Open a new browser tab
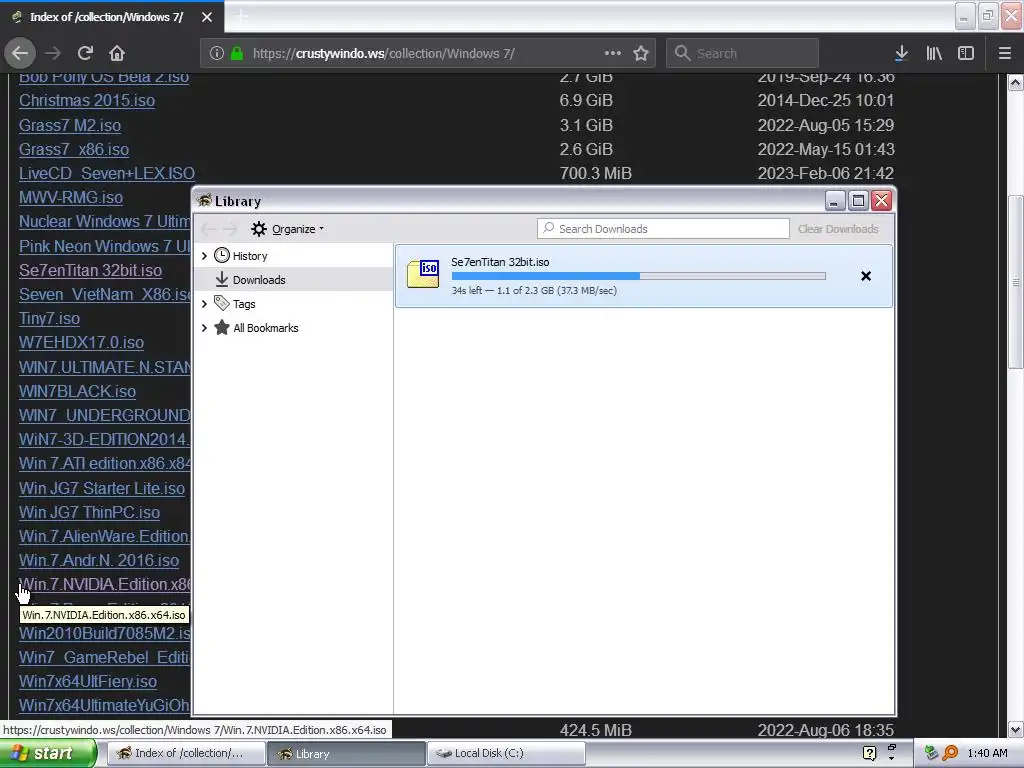Image resolution: width=1024 pixels, height=768 pixels. pyautogui.click(x=242, y=17)
